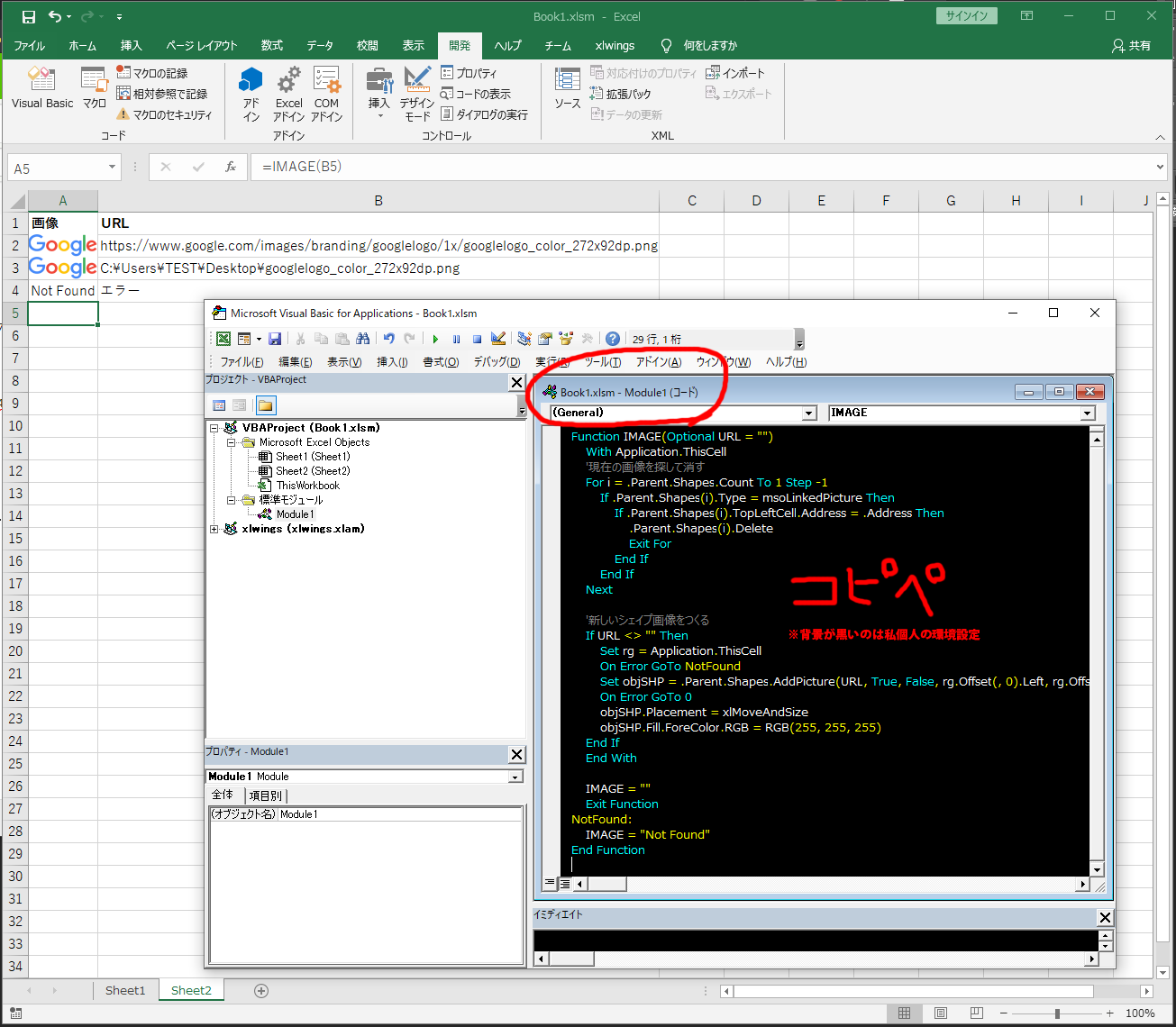Open the (General) object dropdown
The height and width of the screenshot is (1027, 1176).
tap(809, 413)
